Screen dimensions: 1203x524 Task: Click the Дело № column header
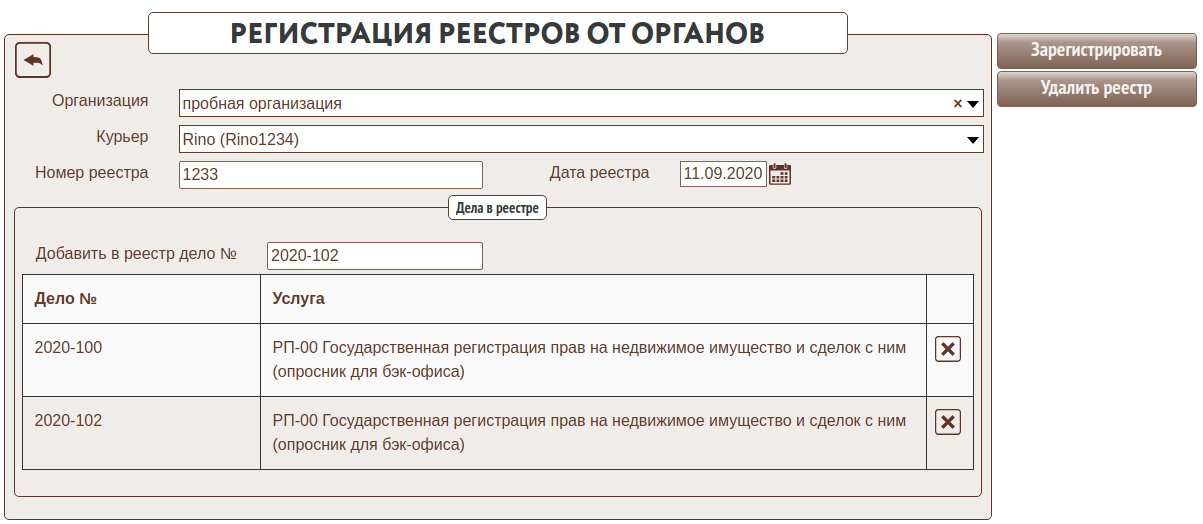(x=65, y=299)
